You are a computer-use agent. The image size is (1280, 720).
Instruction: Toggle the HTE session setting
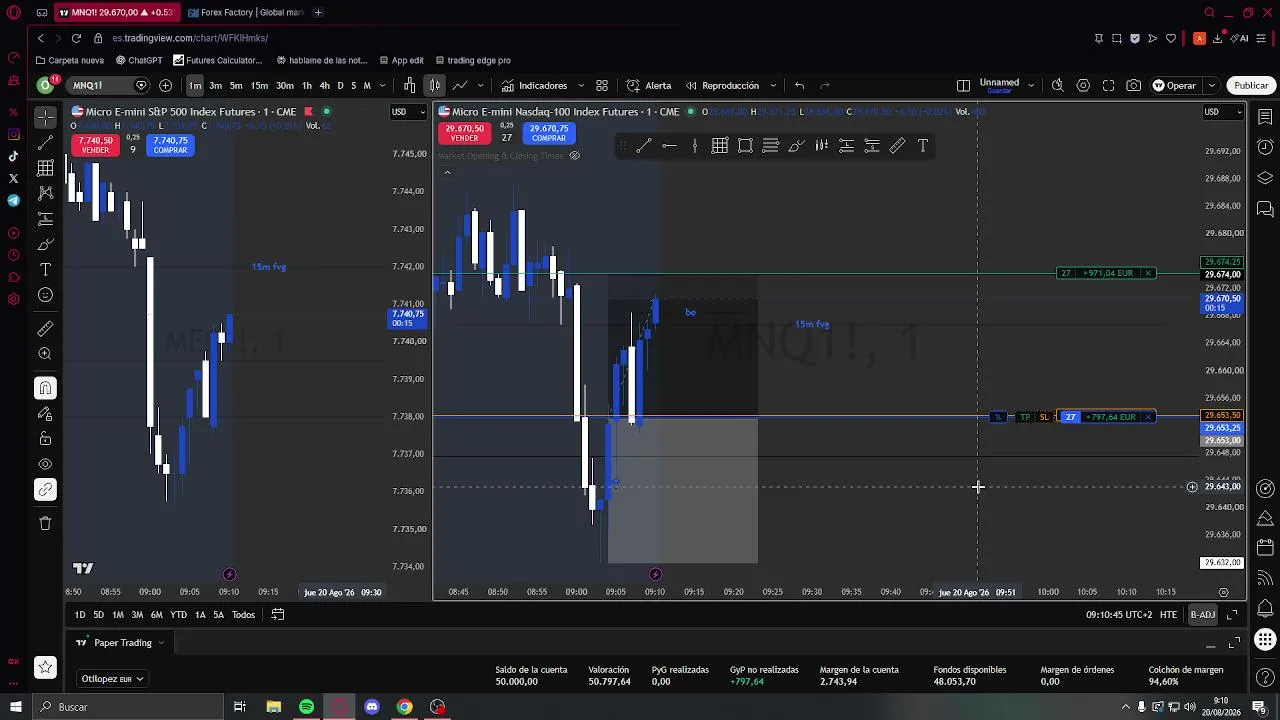click(1168, 615)
